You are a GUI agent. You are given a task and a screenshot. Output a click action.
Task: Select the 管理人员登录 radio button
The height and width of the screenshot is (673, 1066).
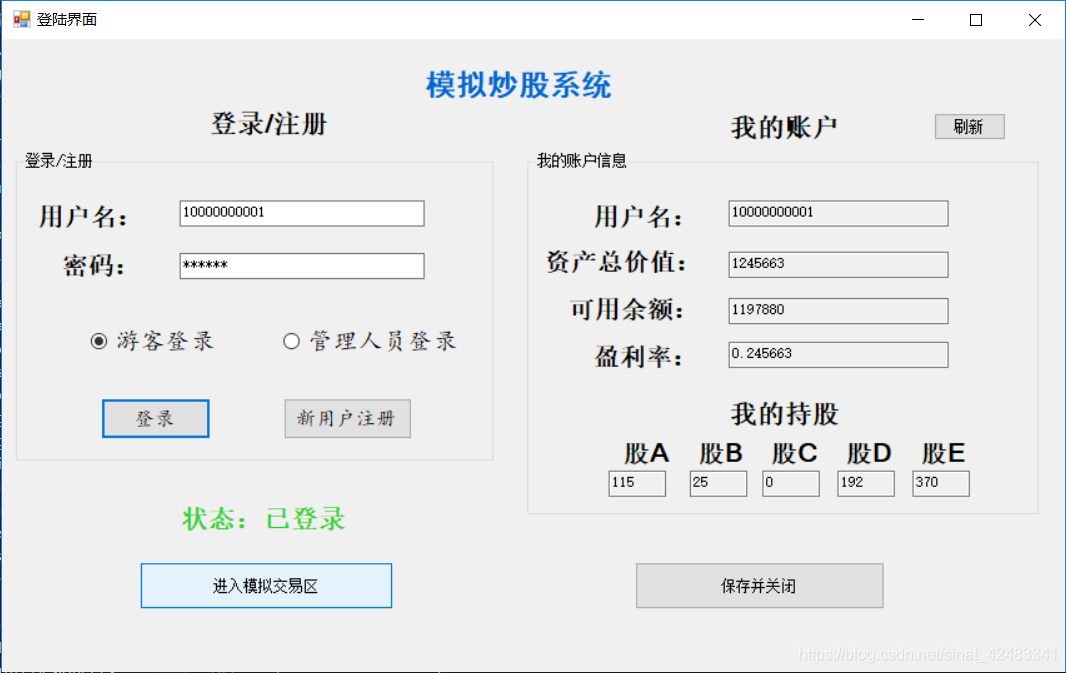pyautogui.click(x=291, y=341)
